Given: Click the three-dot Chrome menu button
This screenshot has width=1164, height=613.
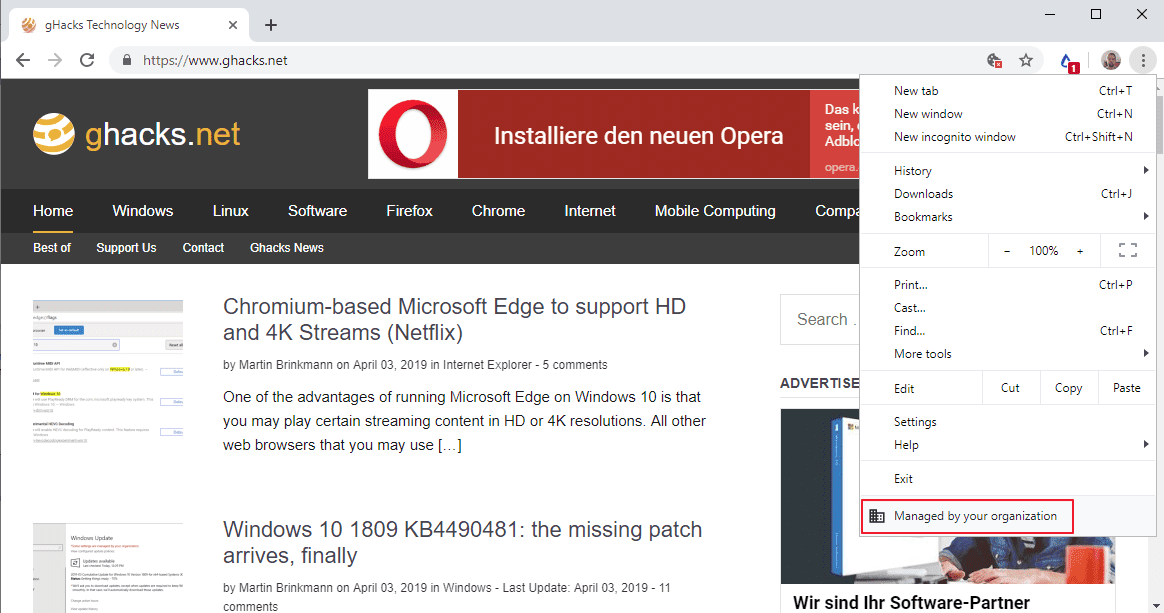Looking at the screenshot, I should [1143, 60].
